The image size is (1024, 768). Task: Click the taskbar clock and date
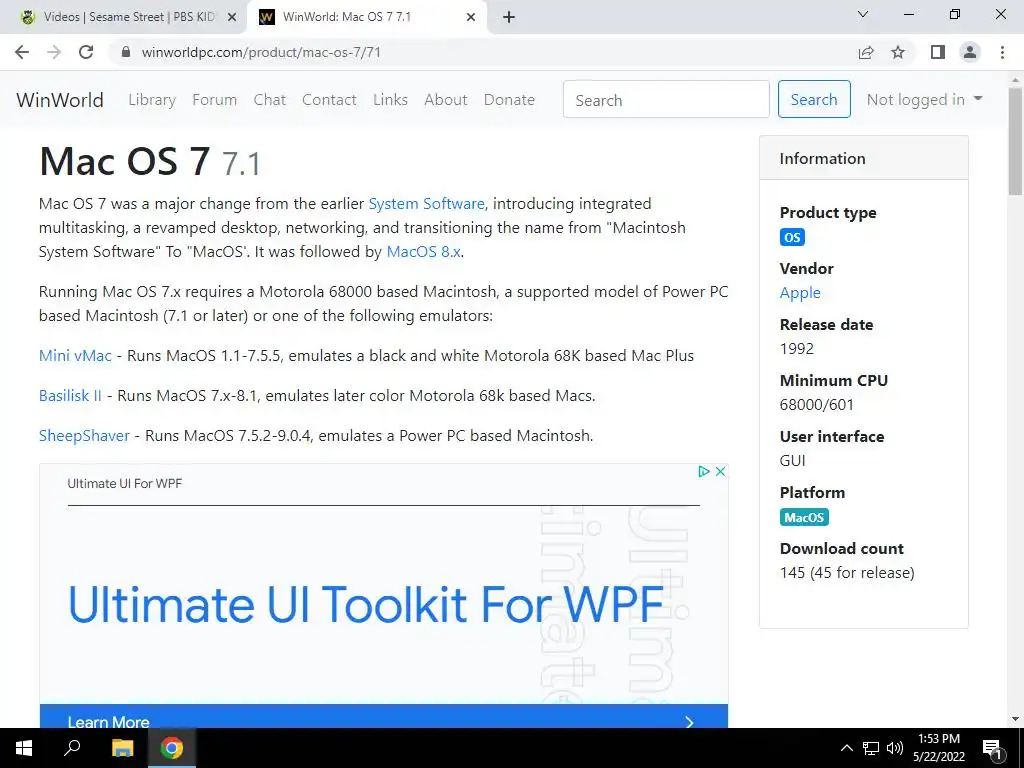[x=938, y=748]
